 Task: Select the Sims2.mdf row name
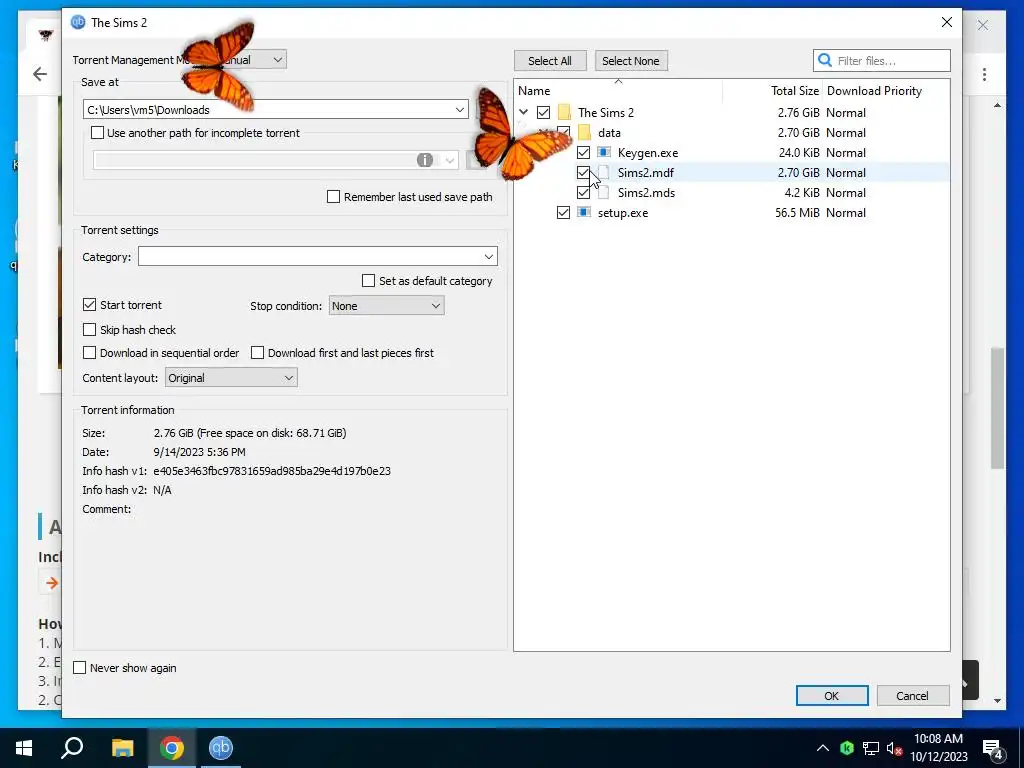pos(646,172)
